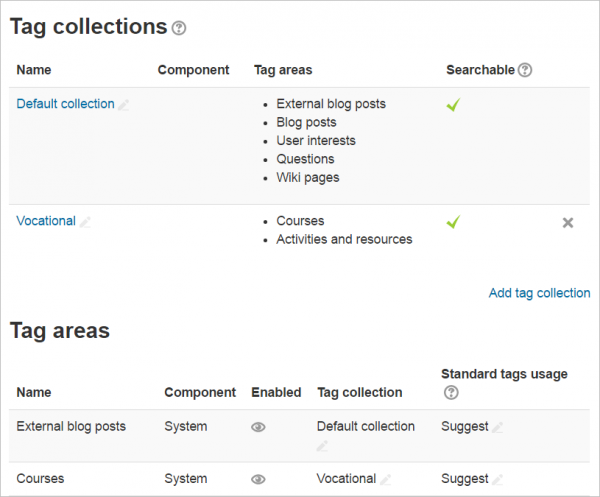Toggle searchable checkmark for Vocational collection
The height and width of the screenshot is (497, 600).
pyautogui.click(x=453, y=221)
